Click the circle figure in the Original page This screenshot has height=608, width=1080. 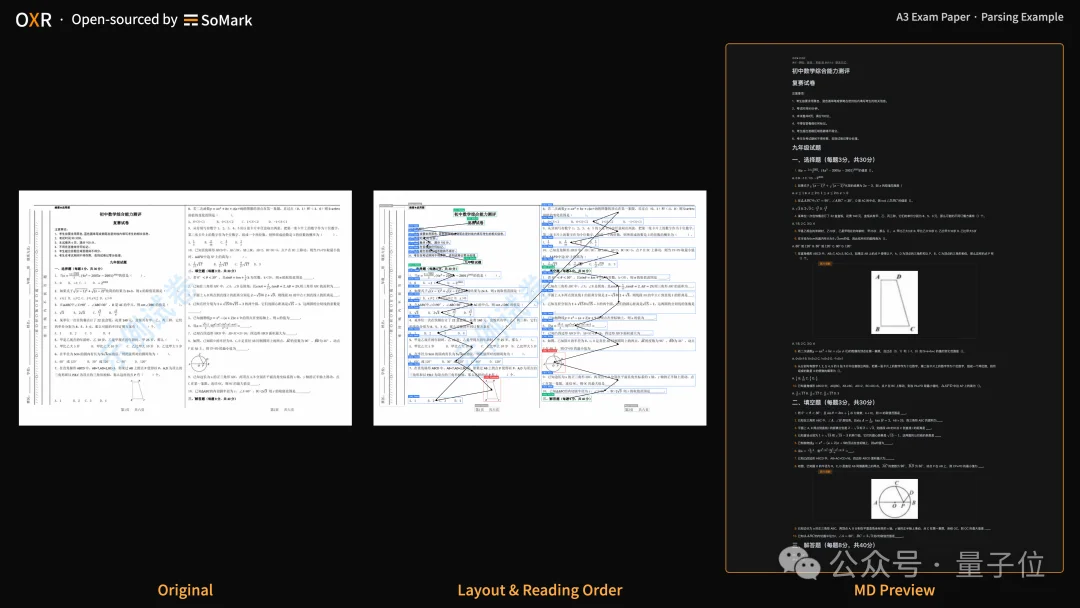(x=198, y=362)
